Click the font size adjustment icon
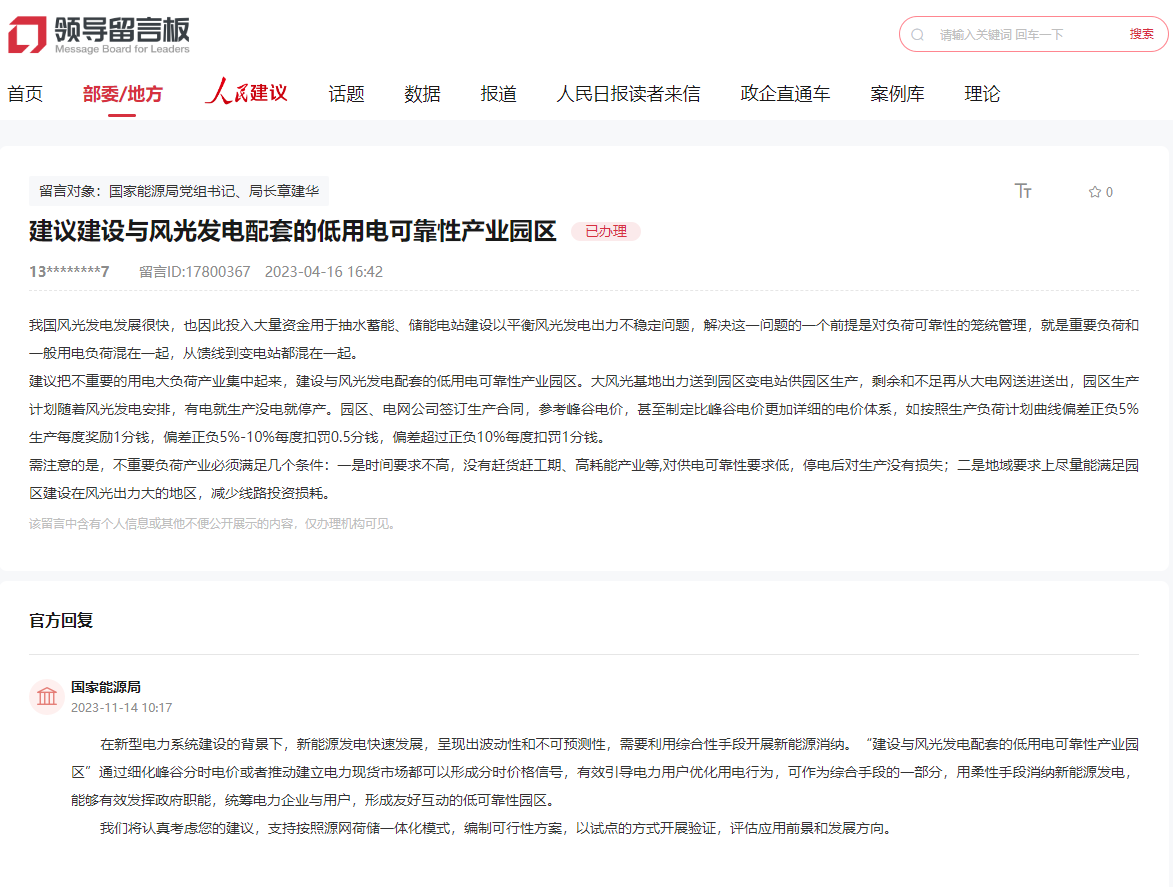This screenshot has width=1173, height=887. point(1023,191)
